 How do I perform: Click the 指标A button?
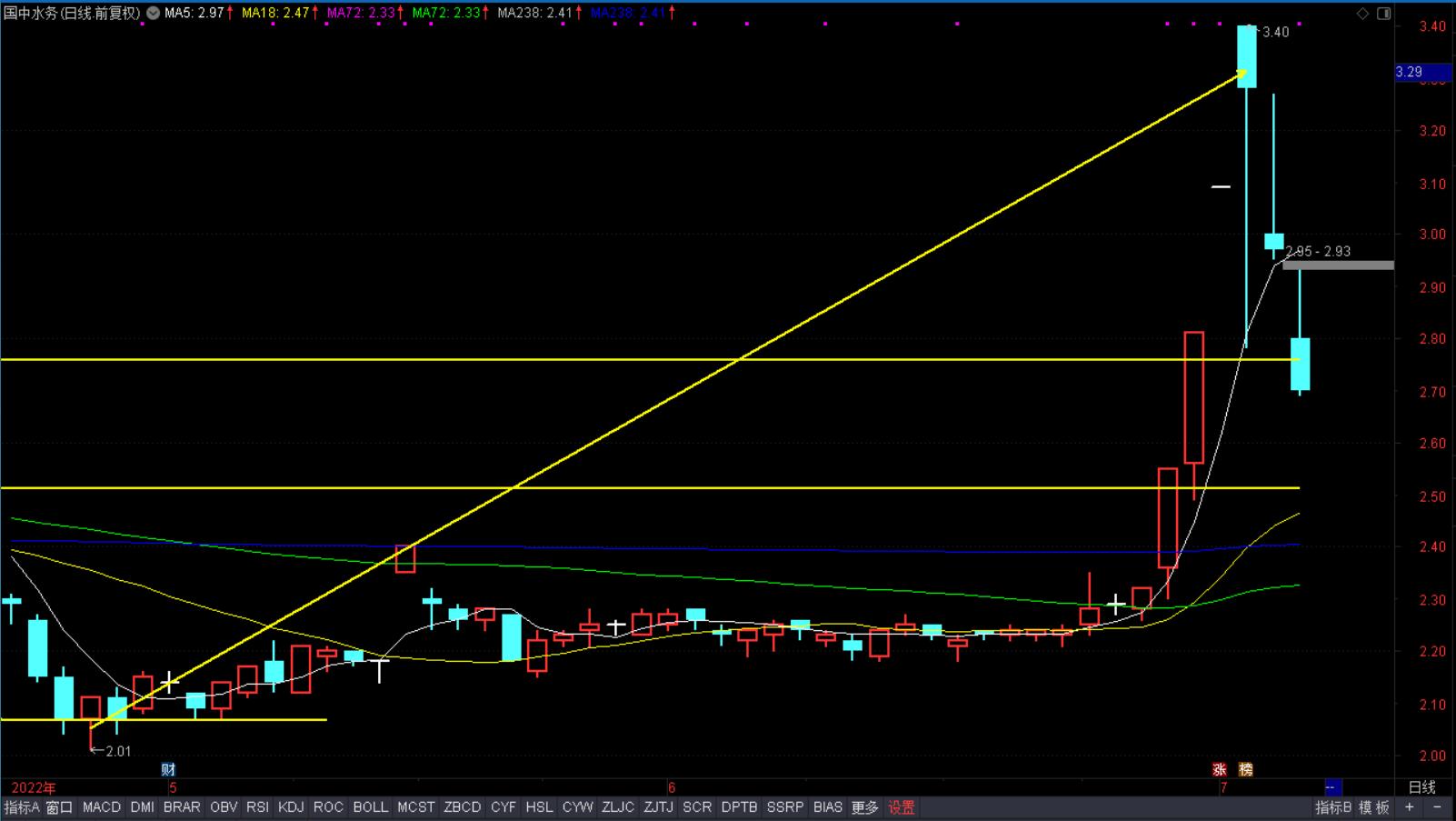(x=22, y=807)
